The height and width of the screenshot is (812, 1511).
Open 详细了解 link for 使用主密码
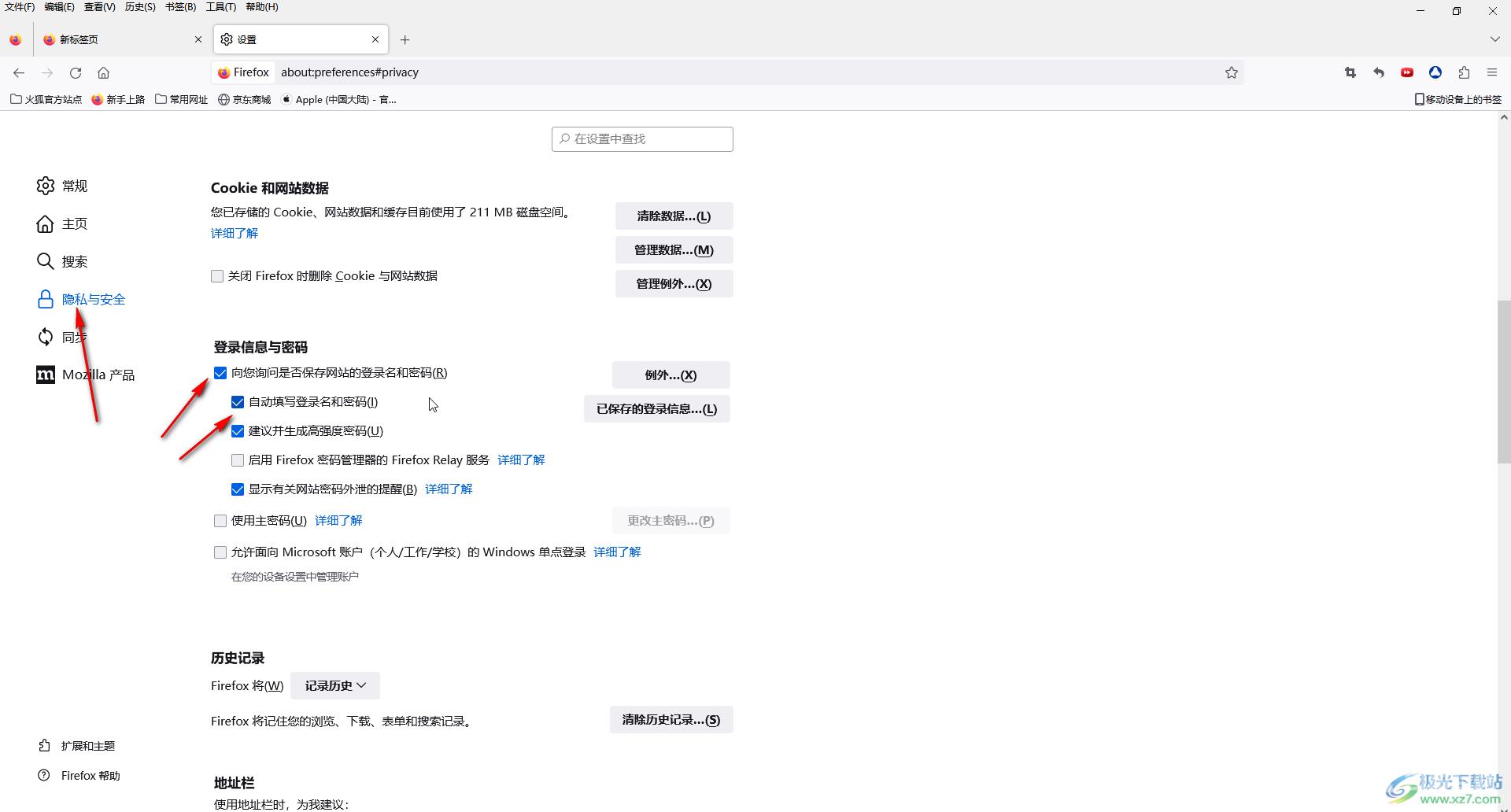coord(338,520)
